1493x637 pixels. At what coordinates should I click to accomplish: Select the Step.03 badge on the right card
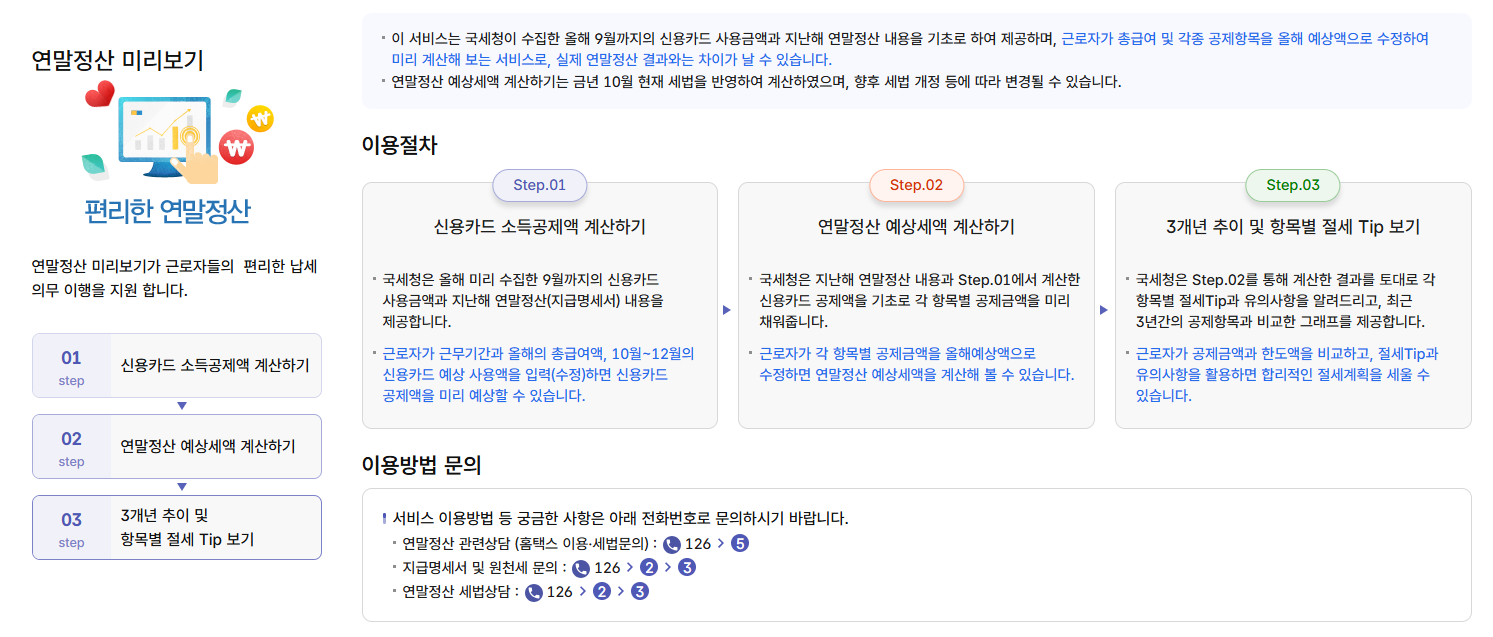click(x=1293, y=186)
